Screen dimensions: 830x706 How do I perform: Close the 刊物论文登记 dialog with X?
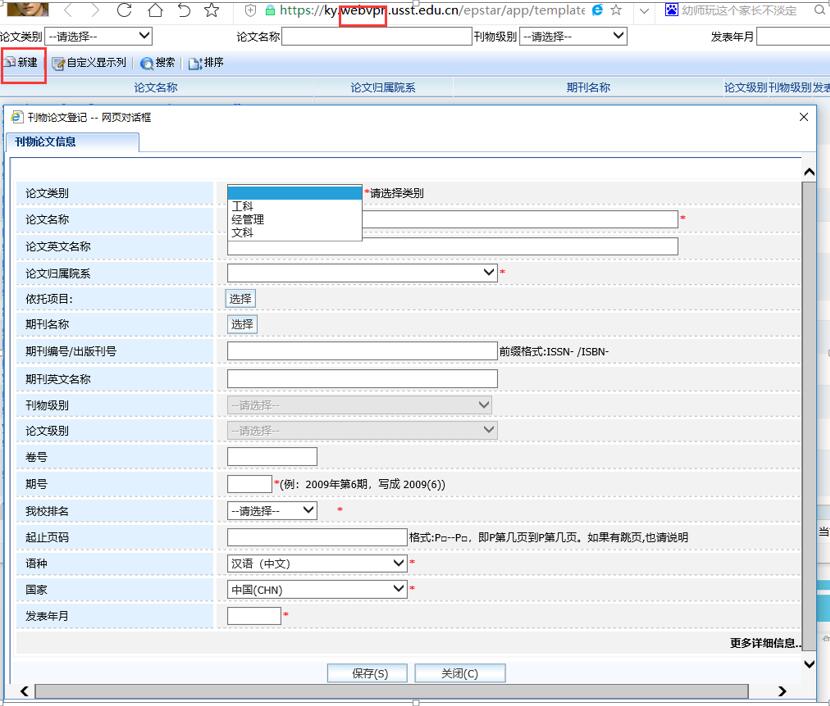click(x=804, y=117)
